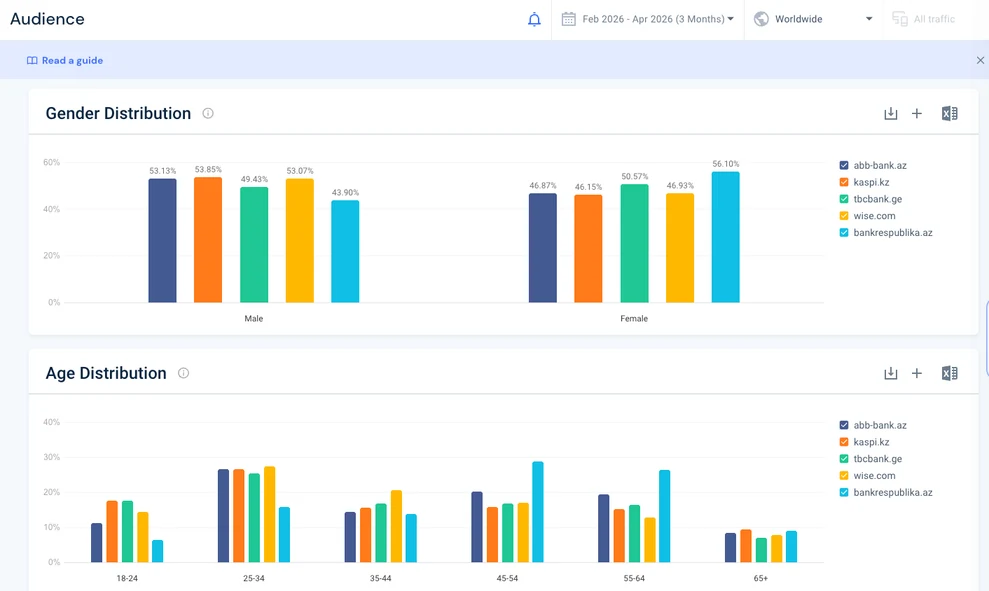Click the cyan bankrespublika.az bar in 55-64 group
The image size is (989, 591).
[665, 517]
